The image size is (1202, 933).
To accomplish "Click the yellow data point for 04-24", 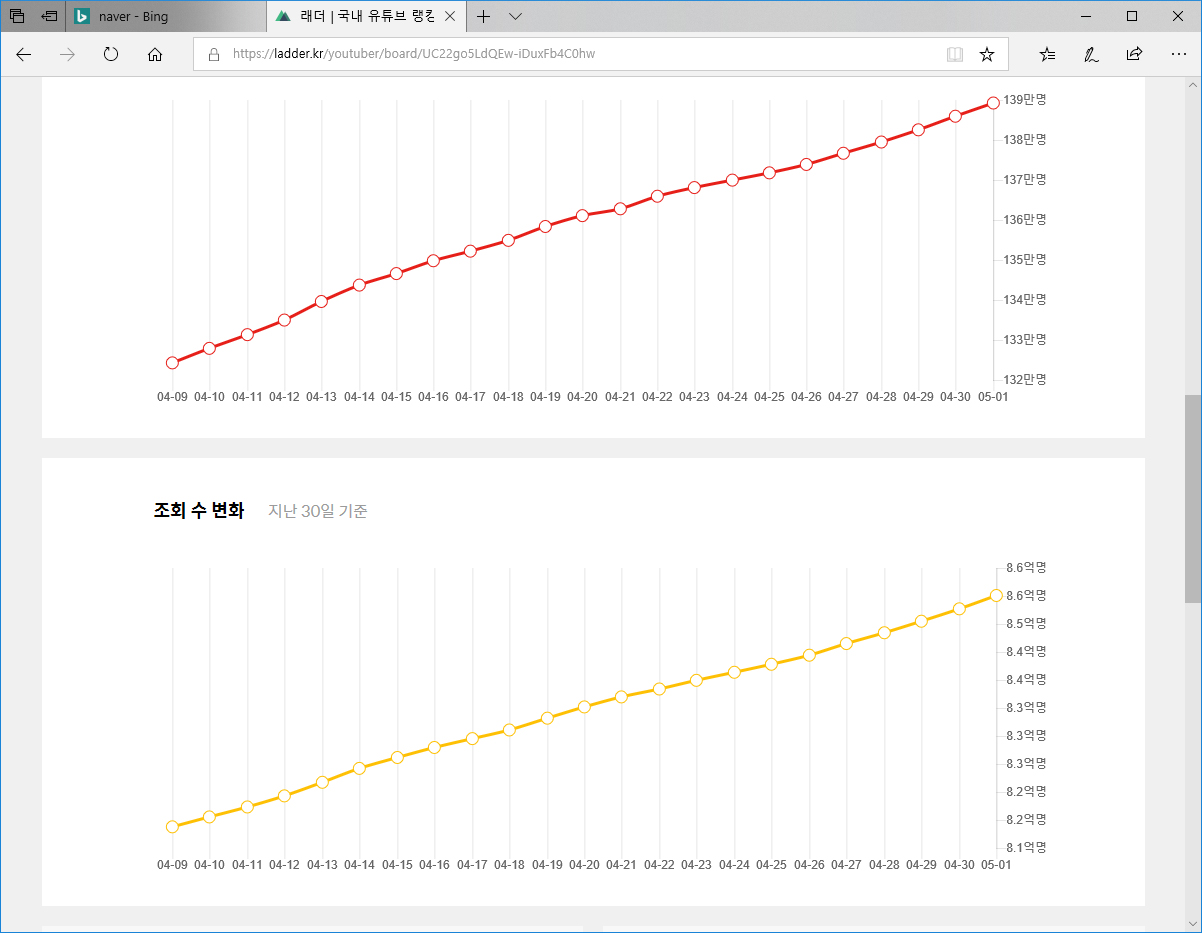I will 734,672.
